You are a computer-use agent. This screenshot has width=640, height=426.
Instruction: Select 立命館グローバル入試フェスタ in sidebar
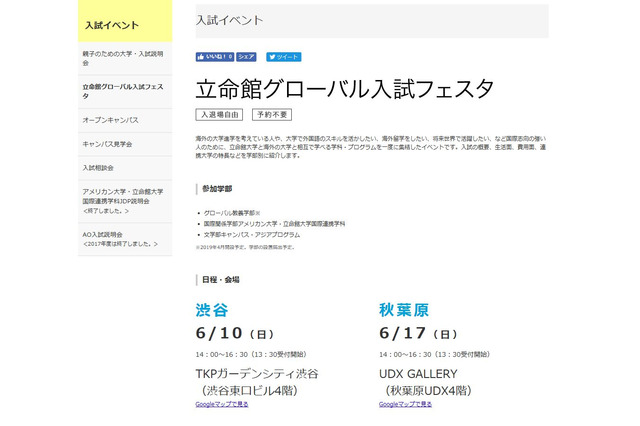tap(125, 91)
